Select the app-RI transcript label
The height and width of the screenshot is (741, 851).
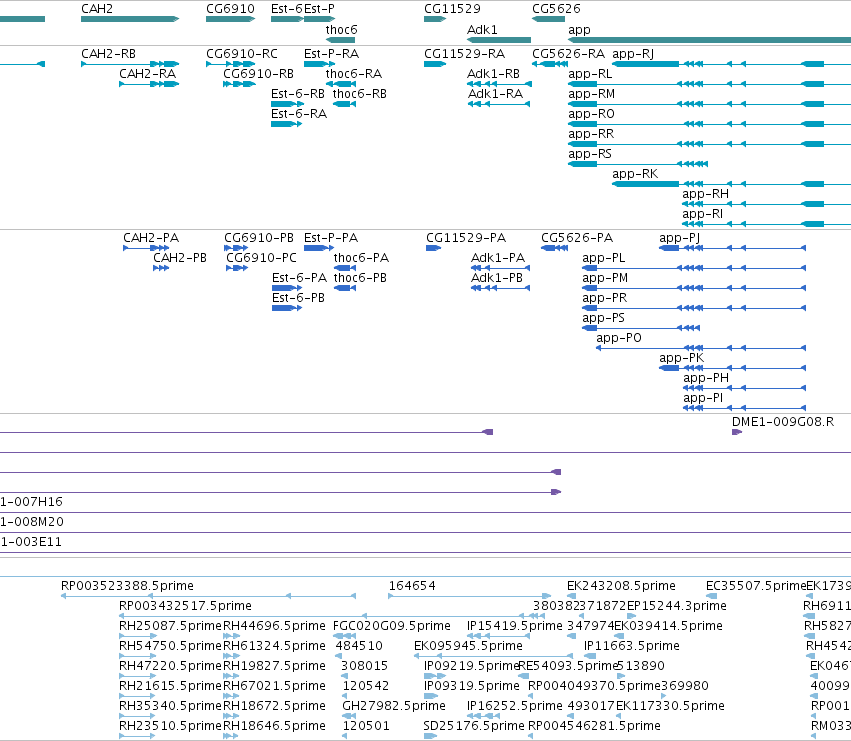tap(702, 214)
